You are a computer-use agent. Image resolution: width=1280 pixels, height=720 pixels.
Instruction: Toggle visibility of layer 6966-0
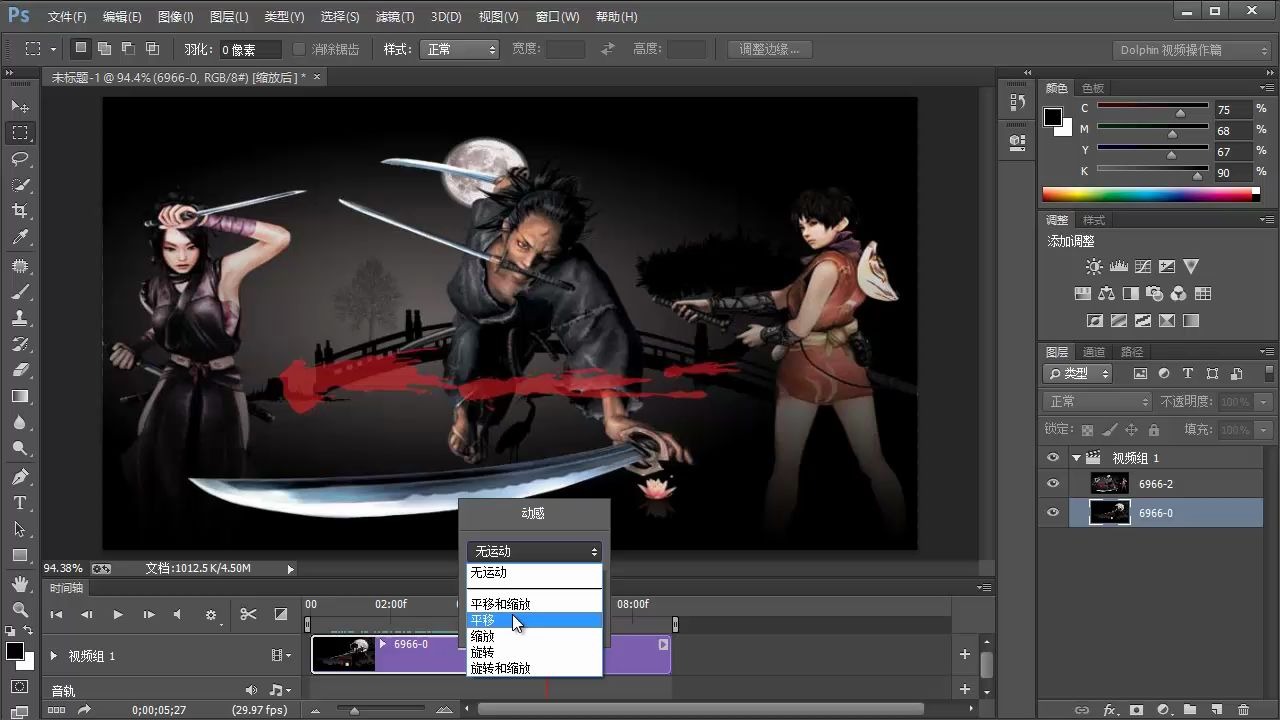pyautogui.click(x=1052, y=512)
